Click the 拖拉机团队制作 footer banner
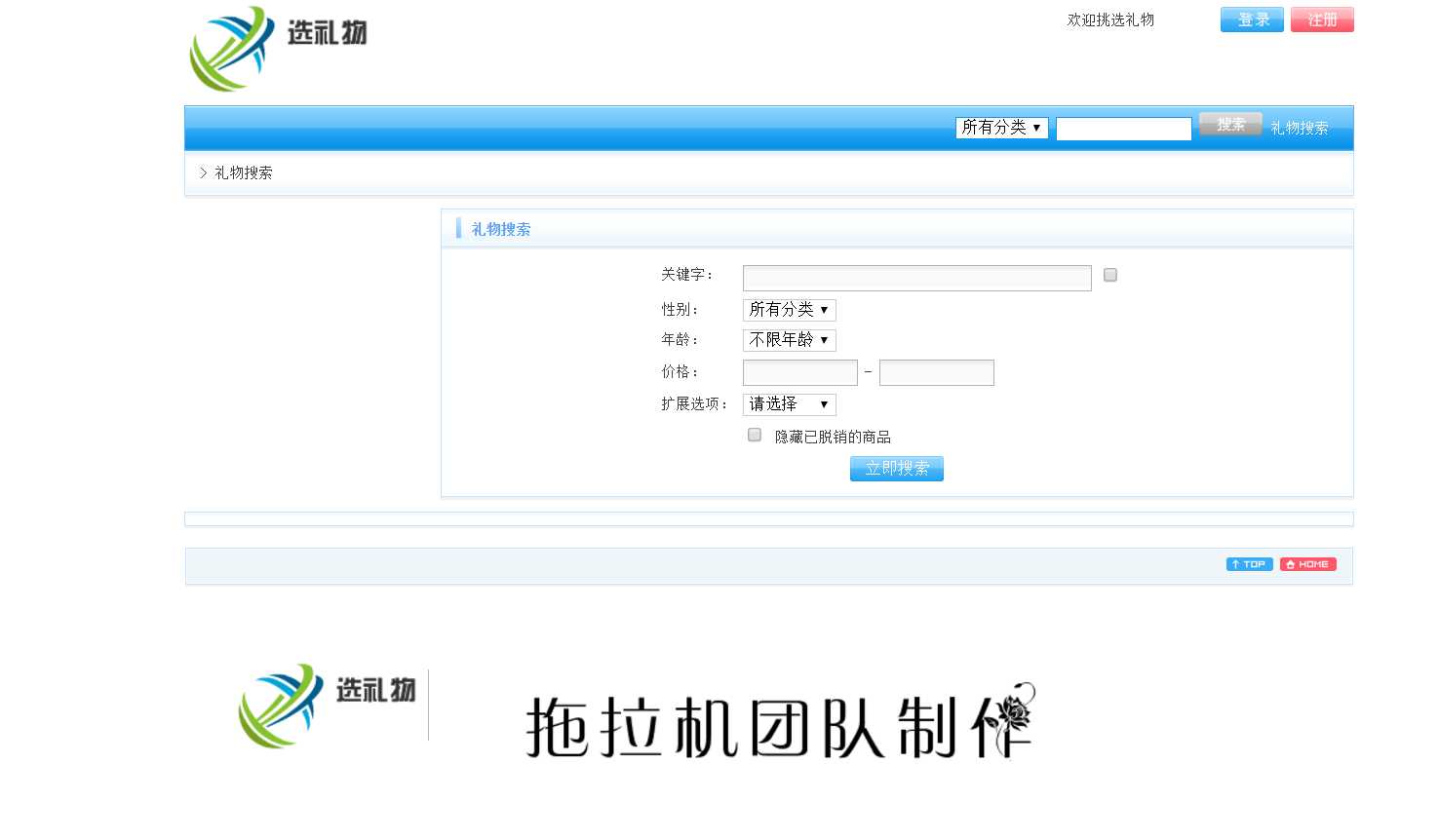The height and width of the screenshot is (840, 1439). coord(780,723)
